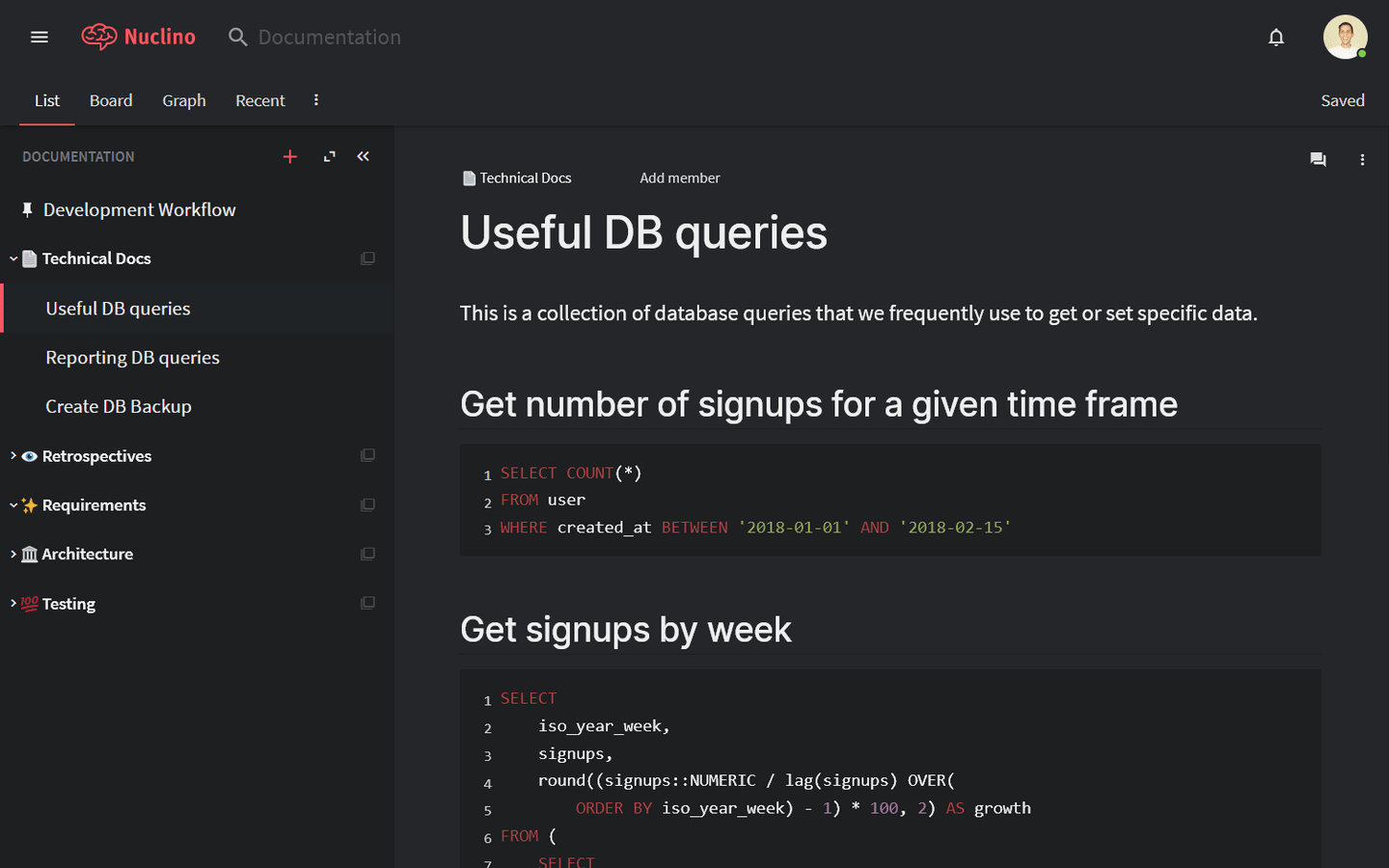Expand the Retrospectives collection

14,455
